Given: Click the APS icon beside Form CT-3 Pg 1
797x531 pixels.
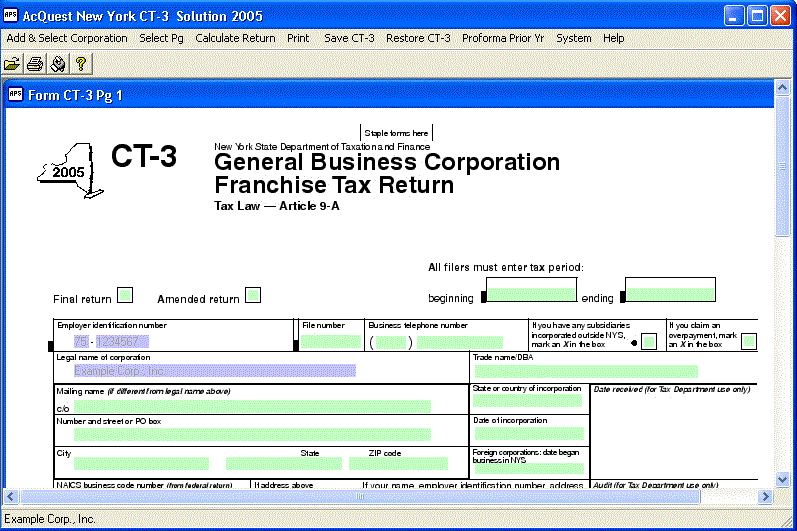Looking at the screenshot, I should coord(16,95).
